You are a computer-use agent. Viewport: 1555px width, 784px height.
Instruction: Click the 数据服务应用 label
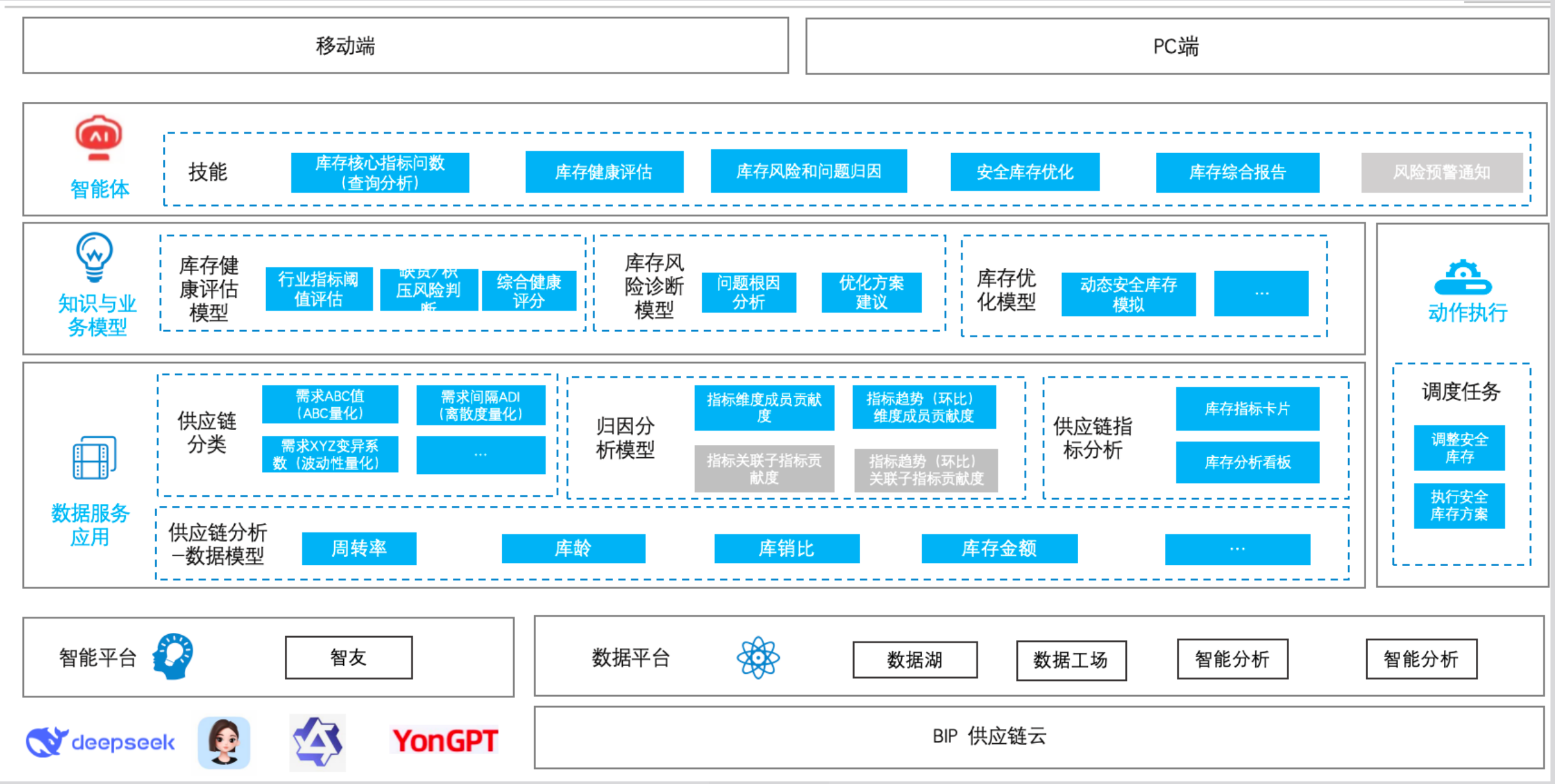90,525
